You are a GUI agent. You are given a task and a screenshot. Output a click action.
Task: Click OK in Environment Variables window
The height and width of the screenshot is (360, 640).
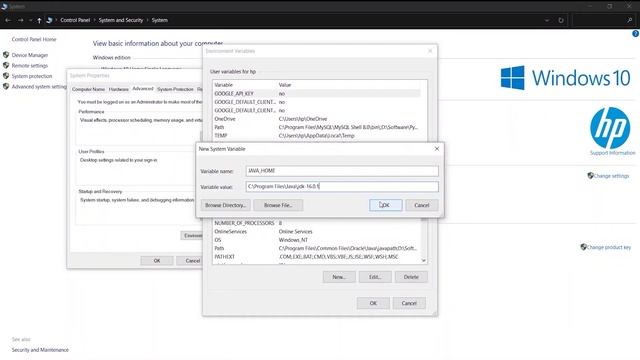coord(373,303)
